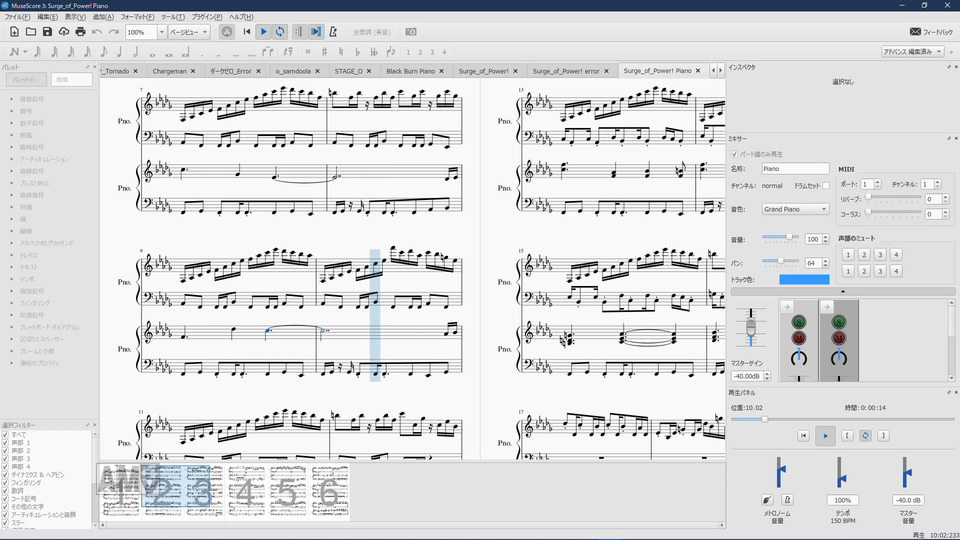Click the フィードバック button
The image size is (960, 540).
tap(930, 32)
